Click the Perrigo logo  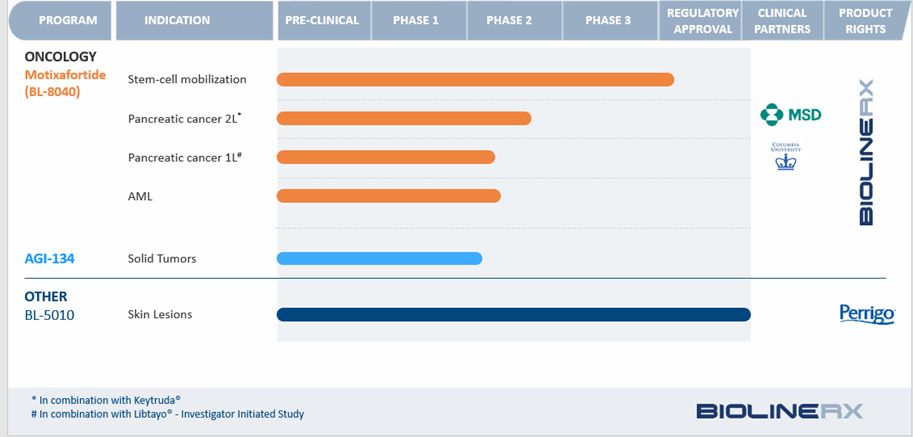(866, 315)
